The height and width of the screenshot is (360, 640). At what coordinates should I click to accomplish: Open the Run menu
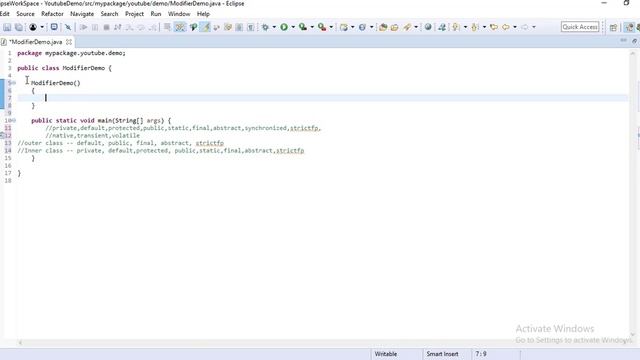pyautogui.click(x=156, y=14)
